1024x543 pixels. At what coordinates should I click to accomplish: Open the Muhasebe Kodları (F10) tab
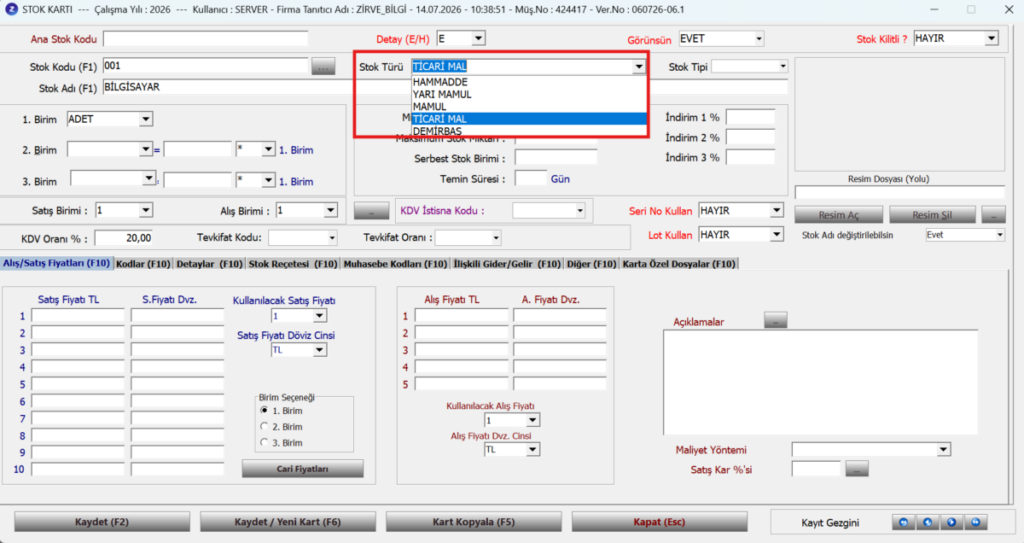pos(395,264)
